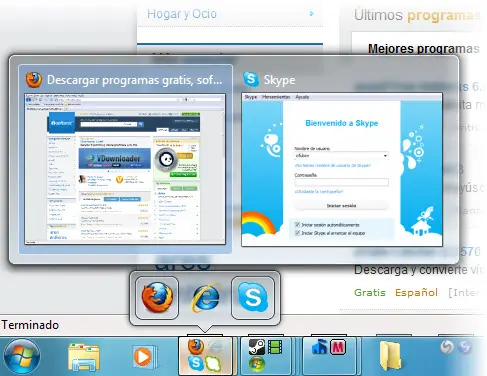The height and width of the screenshot is (376, 487).
Task: Select the large Skype icon in the popup
Action: [x=253, y=298]
